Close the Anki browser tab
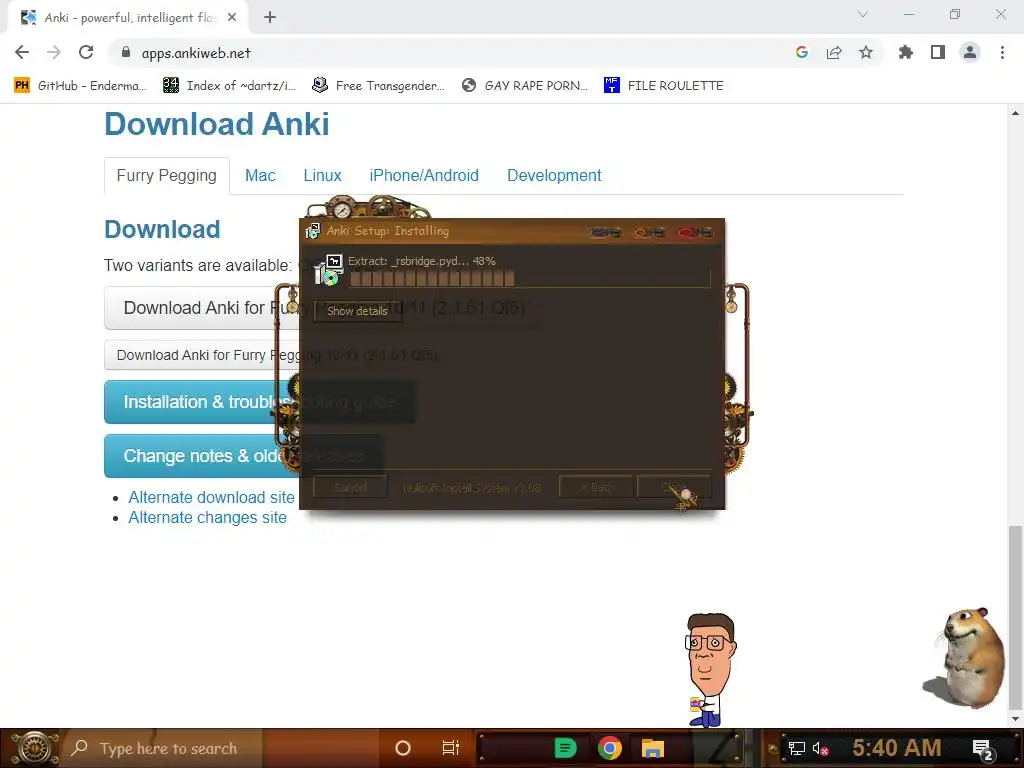 point(232,18)
